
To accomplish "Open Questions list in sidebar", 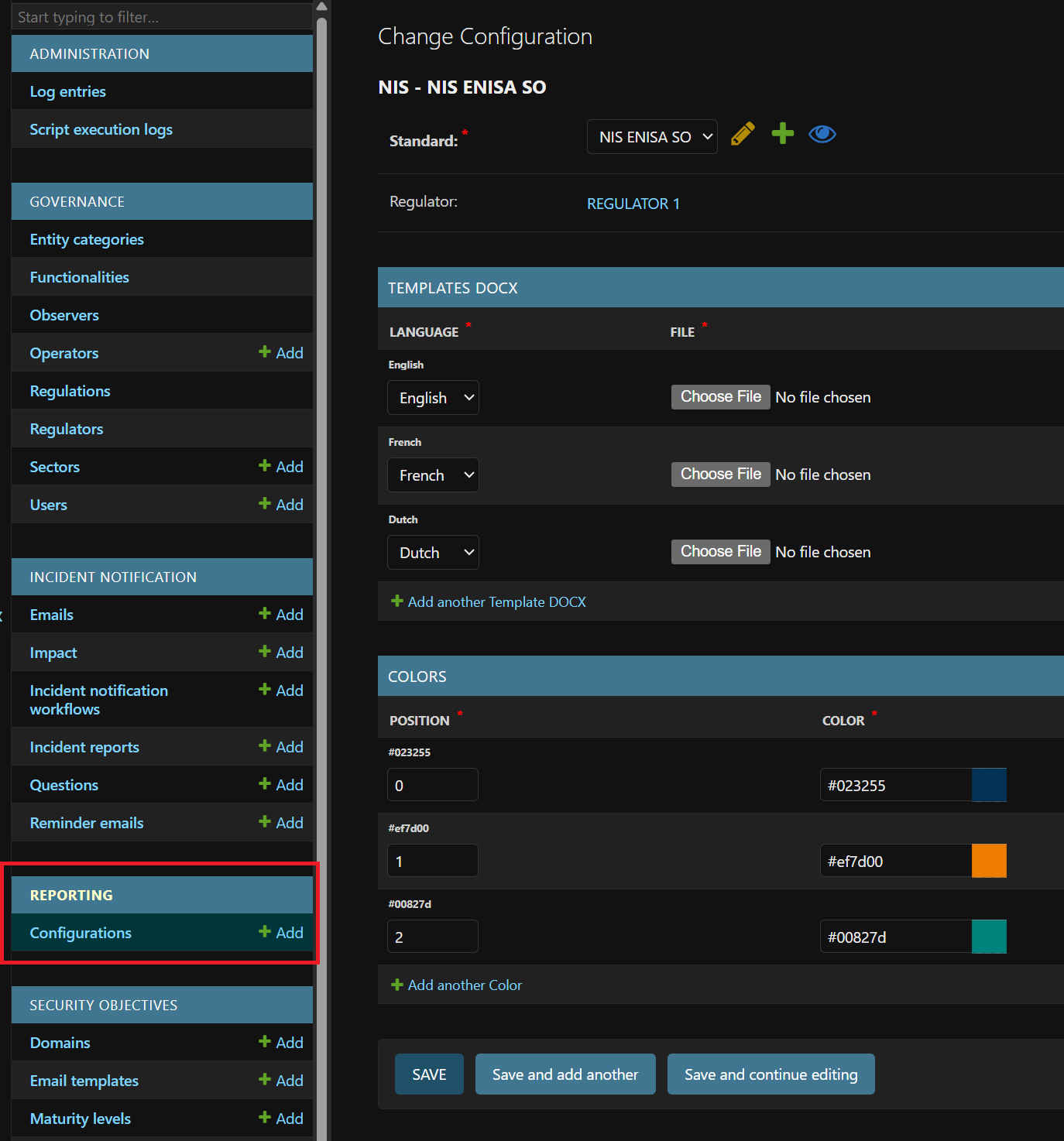I will point(64,785).
